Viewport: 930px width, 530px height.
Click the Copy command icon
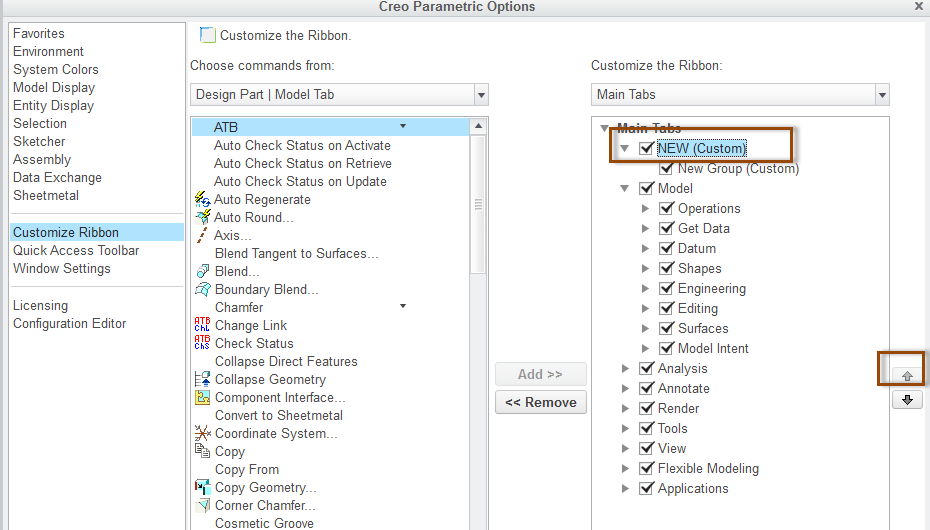202,451
